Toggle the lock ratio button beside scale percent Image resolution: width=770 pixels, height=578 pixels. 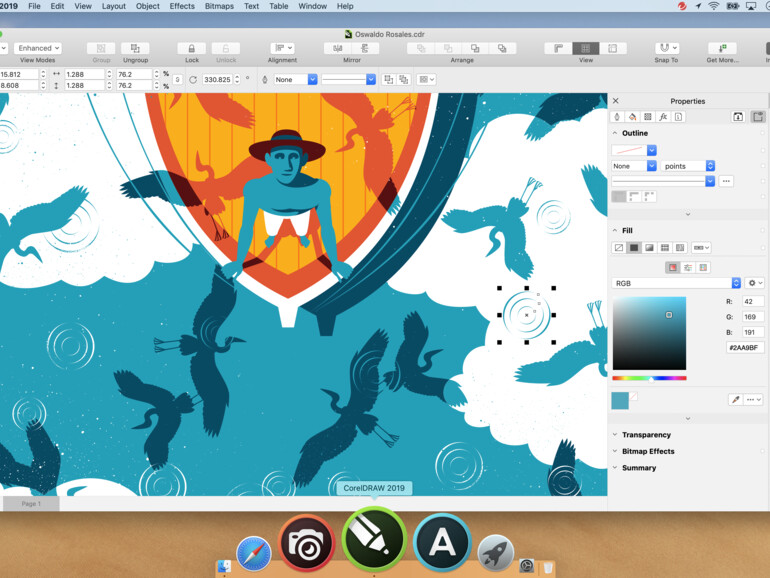click(x=177, y=80)
